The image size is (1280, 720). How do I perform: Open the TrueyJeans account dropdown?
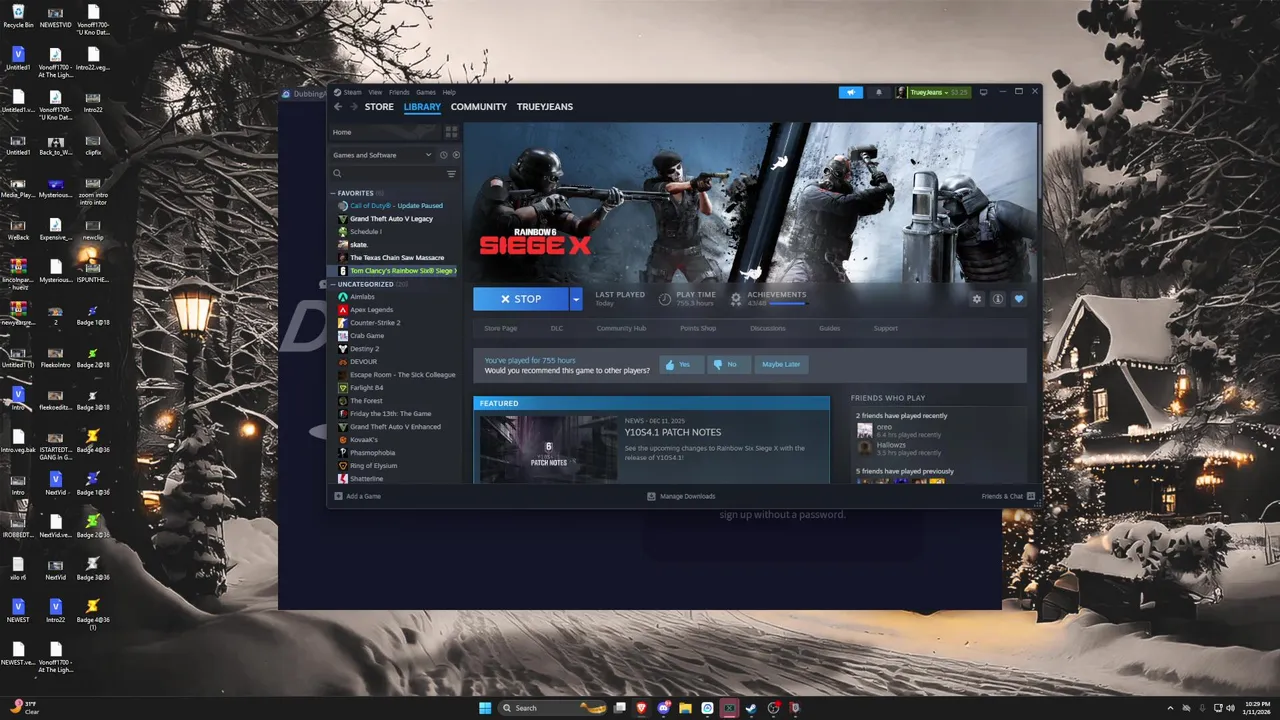pyautogui.click(x=932, y=92)
